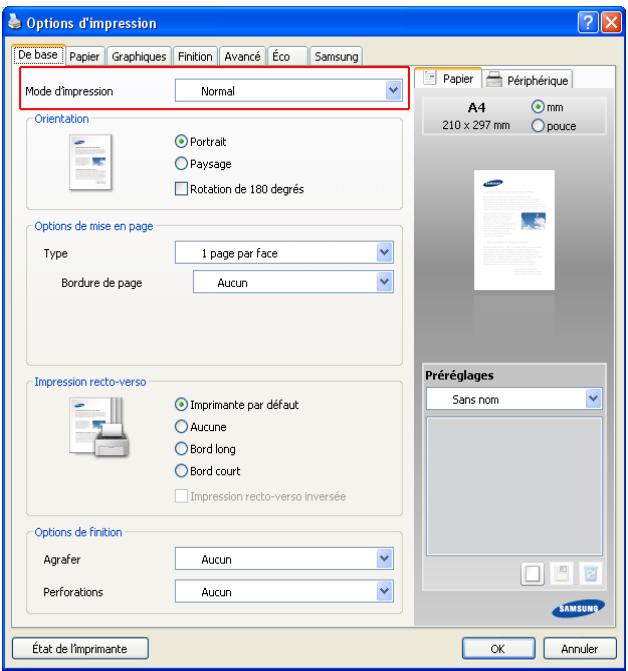628x671 pixels.
Task: Click the État de l'imprimante button
Action: pyautogui.click(x=80, y=648)
